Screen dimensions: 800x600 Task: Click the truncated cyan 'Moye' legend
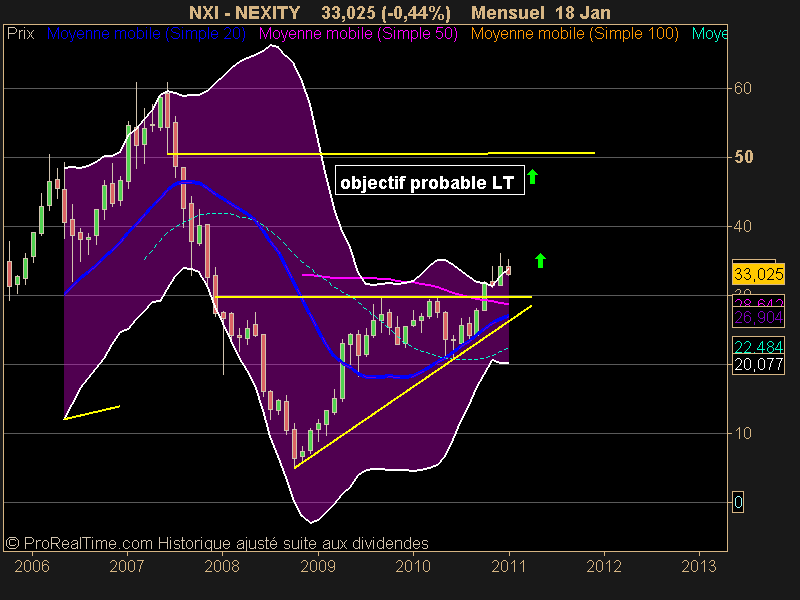[709, 34]
